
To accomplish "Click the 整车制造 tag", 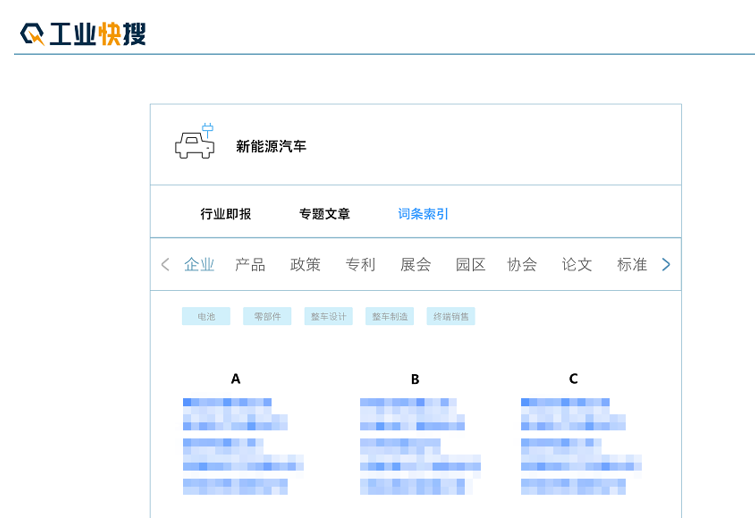I will click(x=389, y=316).
